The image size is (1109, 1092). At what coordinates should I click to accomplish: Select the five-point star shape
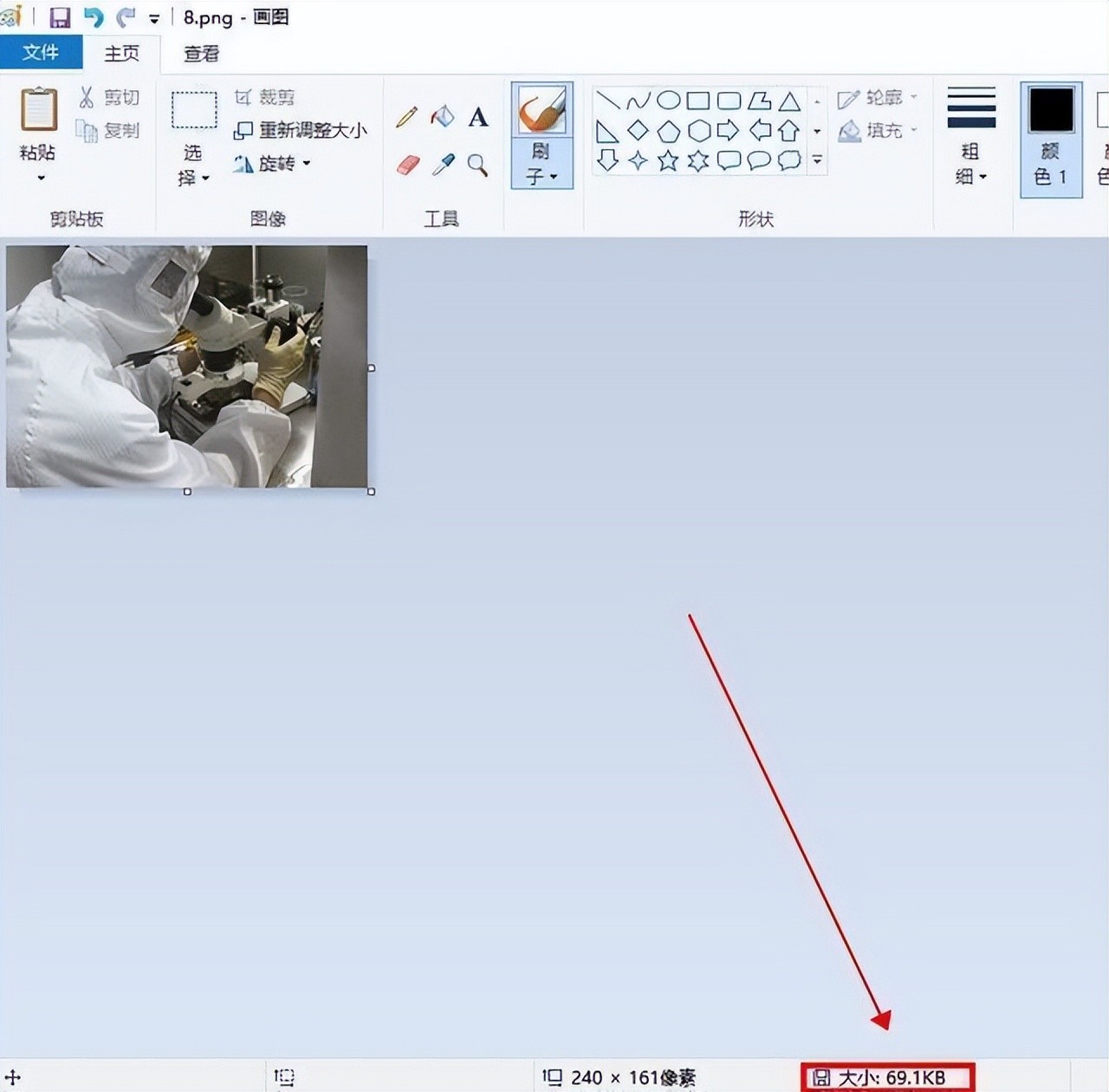(x=668, y=160)
